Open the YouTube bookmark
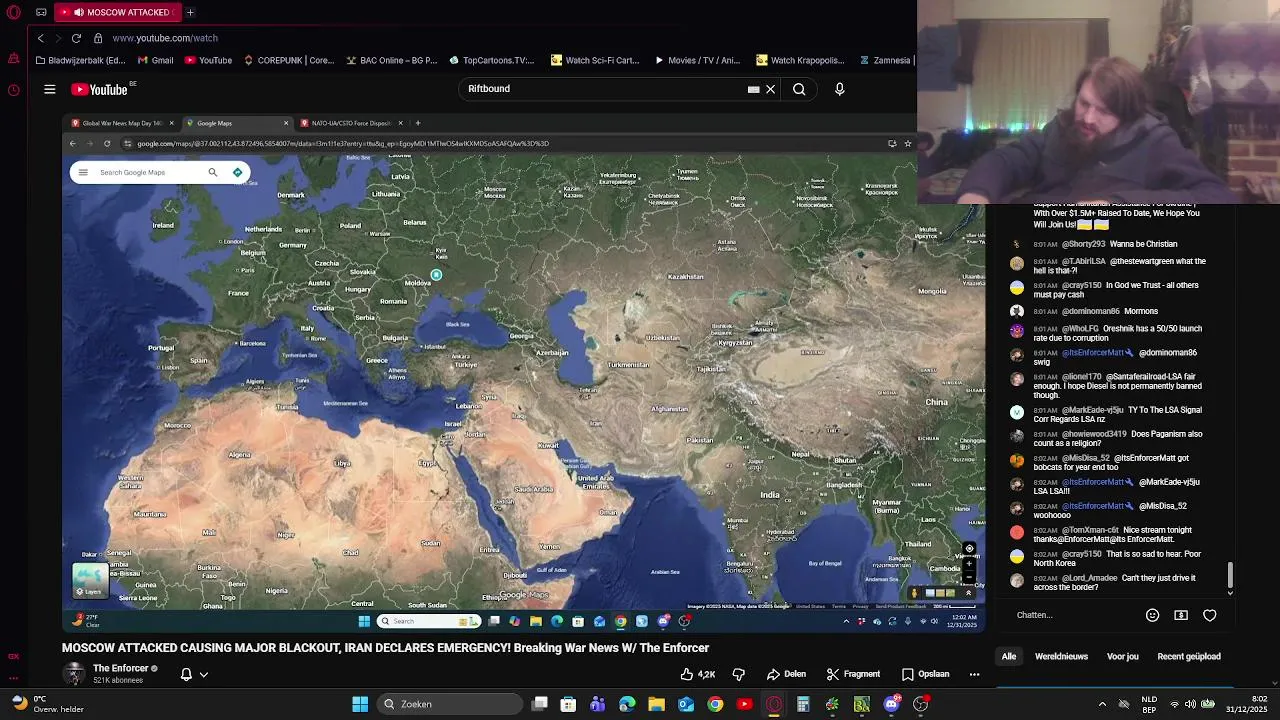1280x720 pixels. tap(207, 60)
